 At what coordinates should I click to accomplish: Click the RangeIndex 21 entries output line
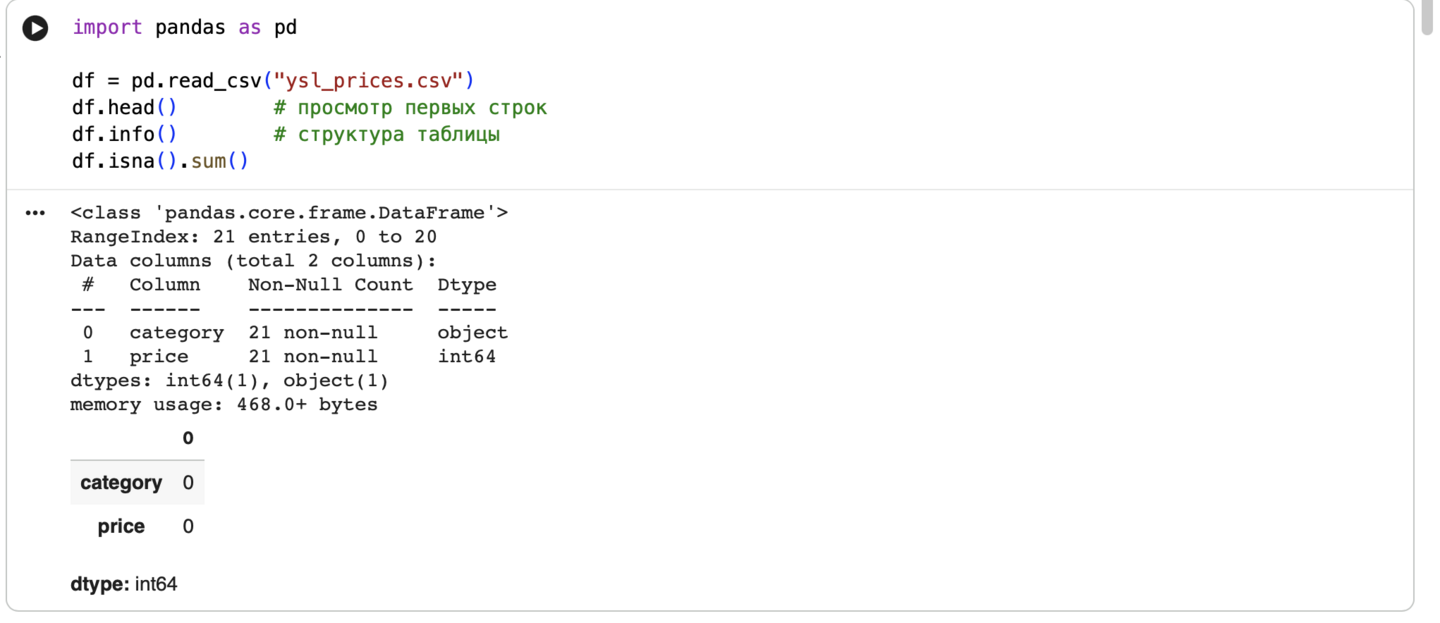(253, 237)
